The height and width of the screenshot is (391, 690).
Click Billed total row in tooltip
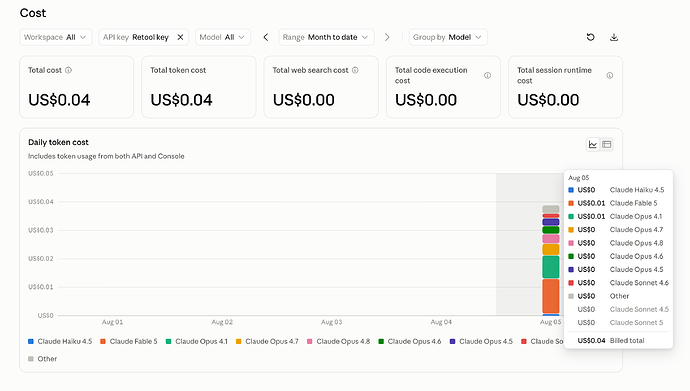pyautogui.click(x=618, y=340)
